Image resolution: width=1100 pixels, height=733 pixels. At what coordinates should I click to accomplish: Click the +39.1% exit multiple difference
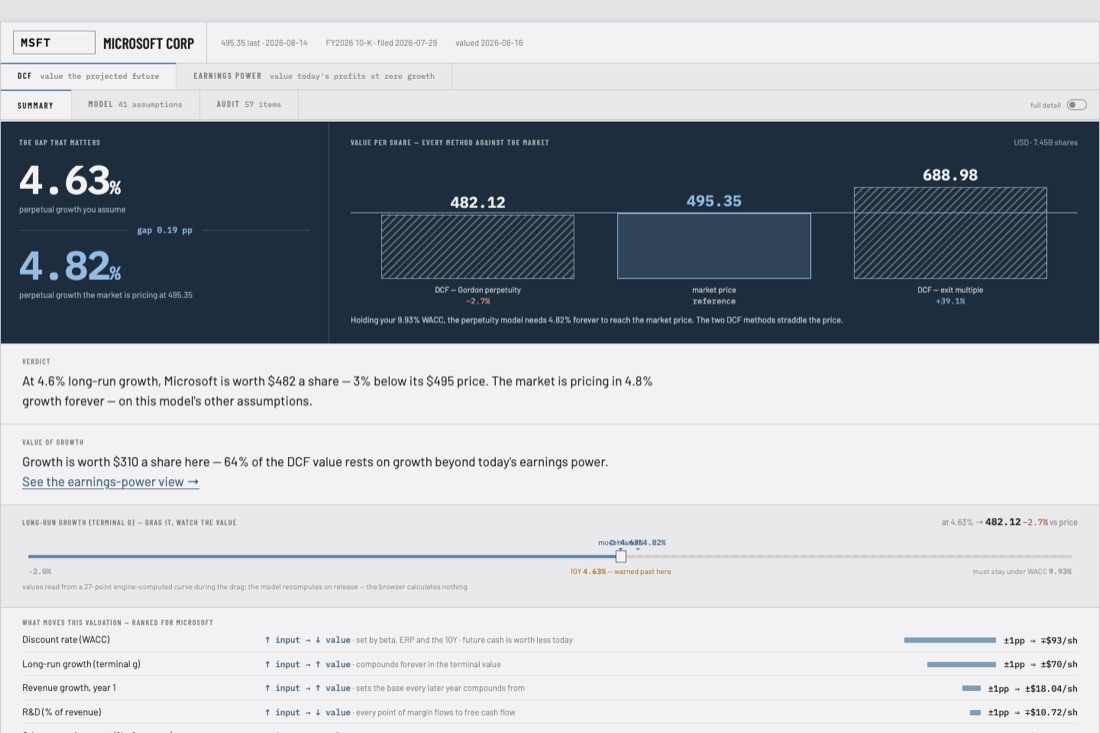click(x=950, y=301)
